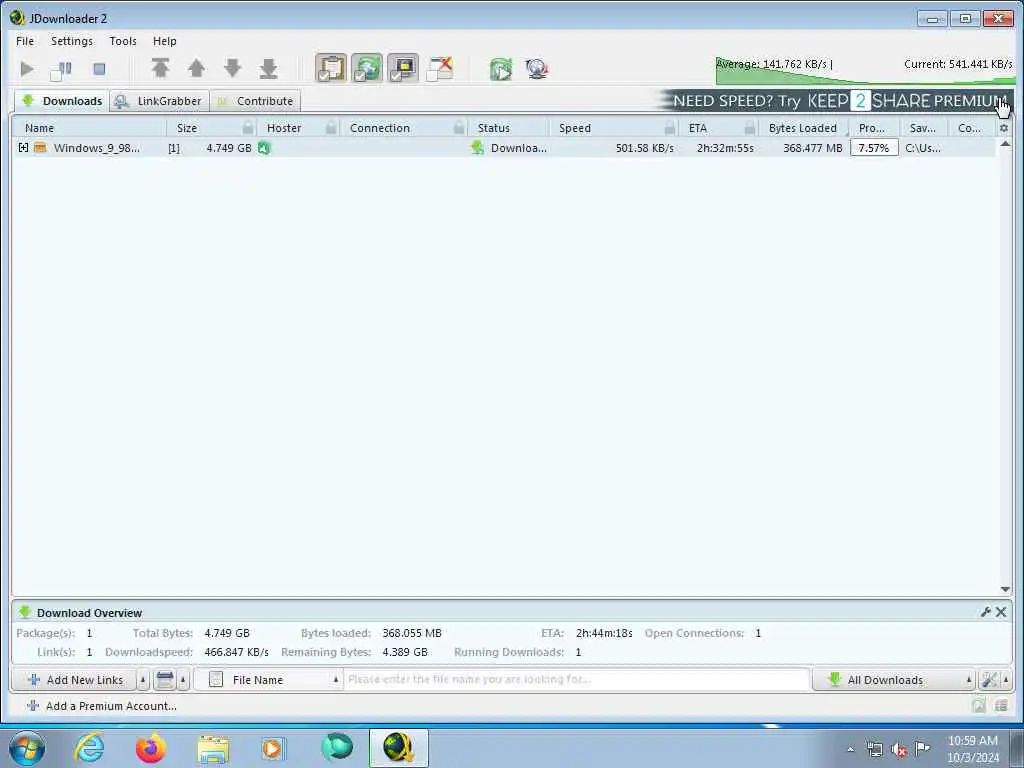Image resolution: width=1024 pixels, height=768 pixels.
Task: Switch to the LinkGrabber tab
Action: tap(159, 101)
